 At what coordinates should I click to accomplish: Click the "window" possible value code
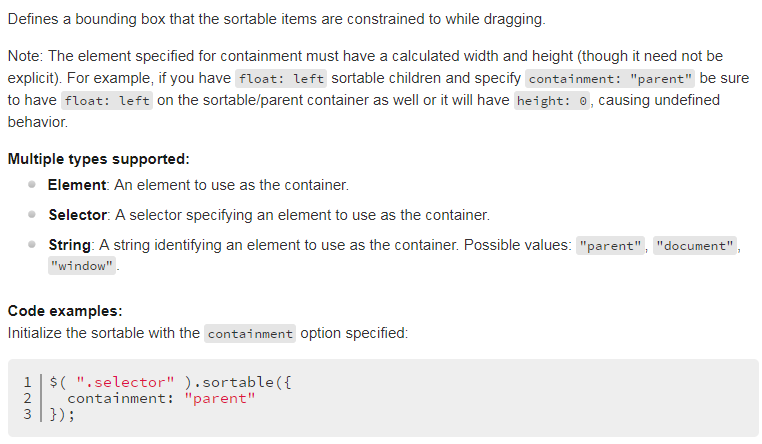click(x=82, y=266)
